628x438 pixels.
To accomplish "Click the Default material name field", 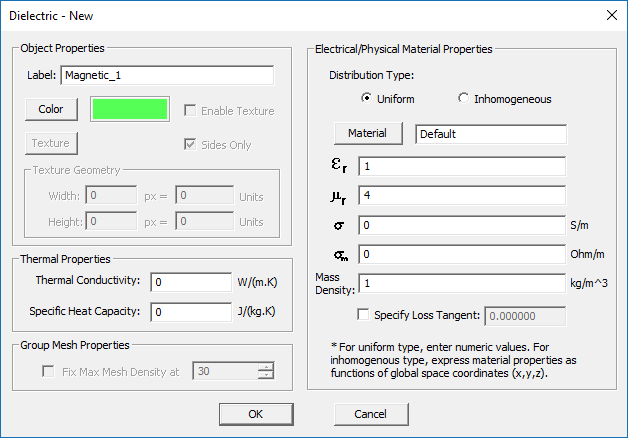I will [x=491, y=134].
